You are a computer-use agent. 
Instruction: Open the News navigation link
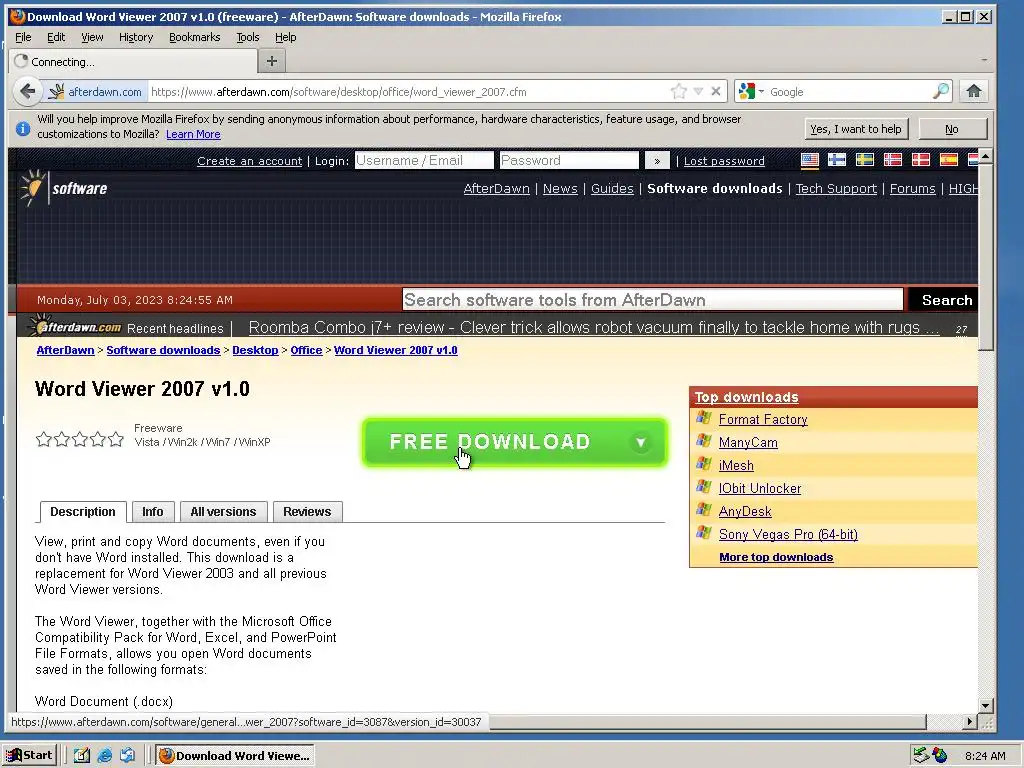point(560,188)
